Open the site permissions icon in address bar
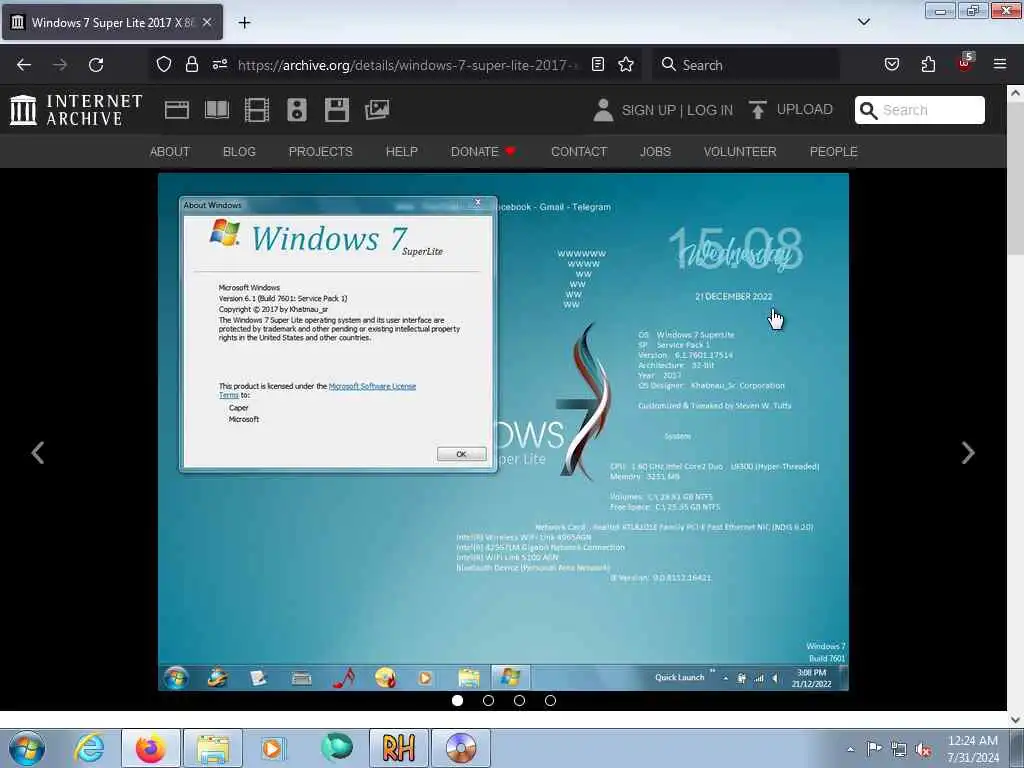 (x=219, y=64)
